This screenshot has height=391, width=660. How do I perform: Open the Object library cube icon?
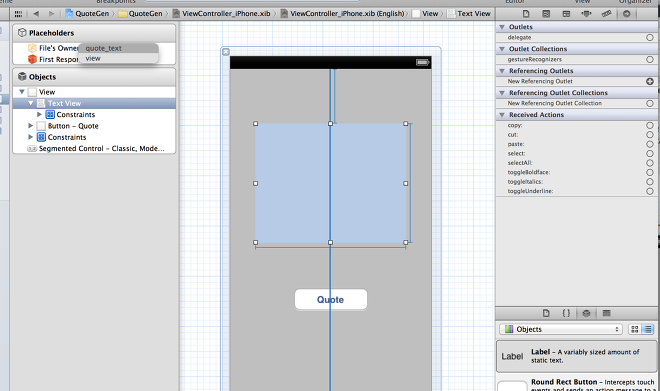coord(586,313)
